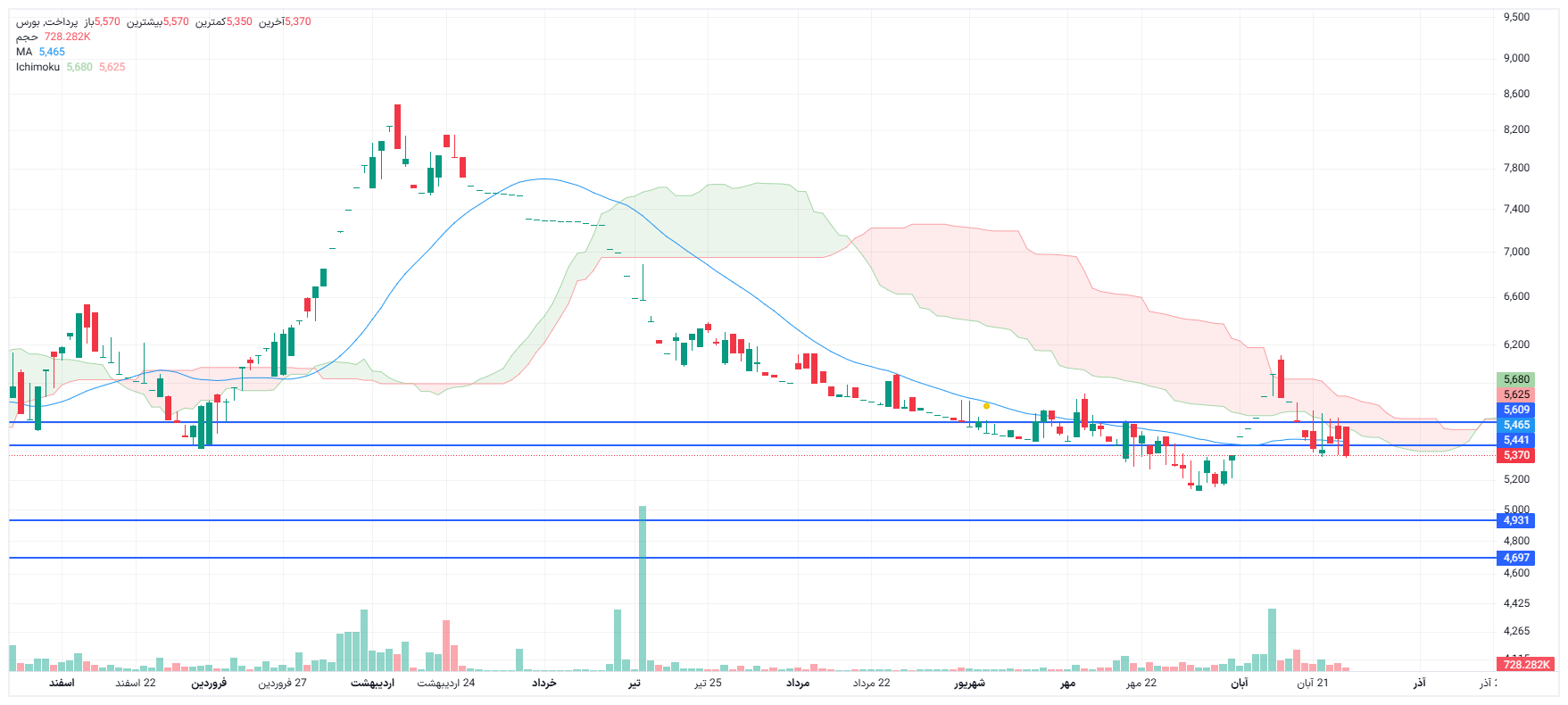1568x705 pixels.
Task: Click the red 5,370 last price tag
Action: (1516, 455)
